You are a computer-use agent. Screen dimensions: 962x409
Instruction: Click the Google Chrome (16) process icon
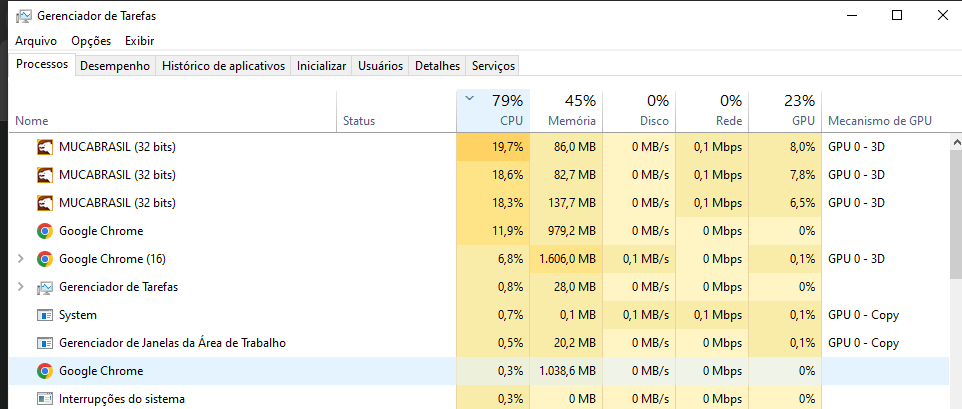click(x=45, y=259)
